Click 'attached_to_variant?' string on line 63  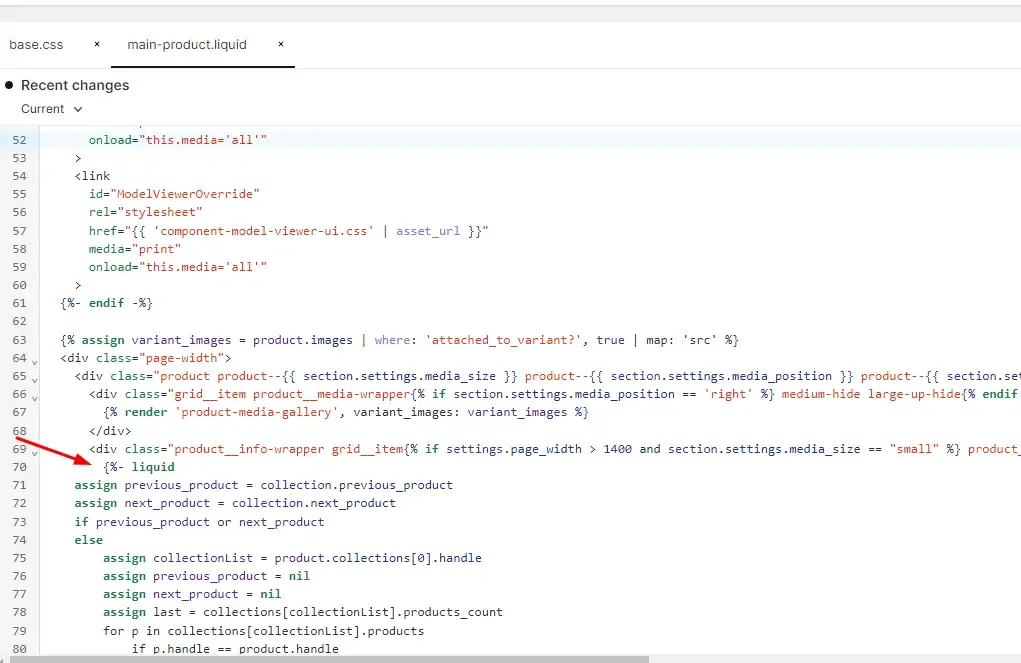(x=504, y=340)
